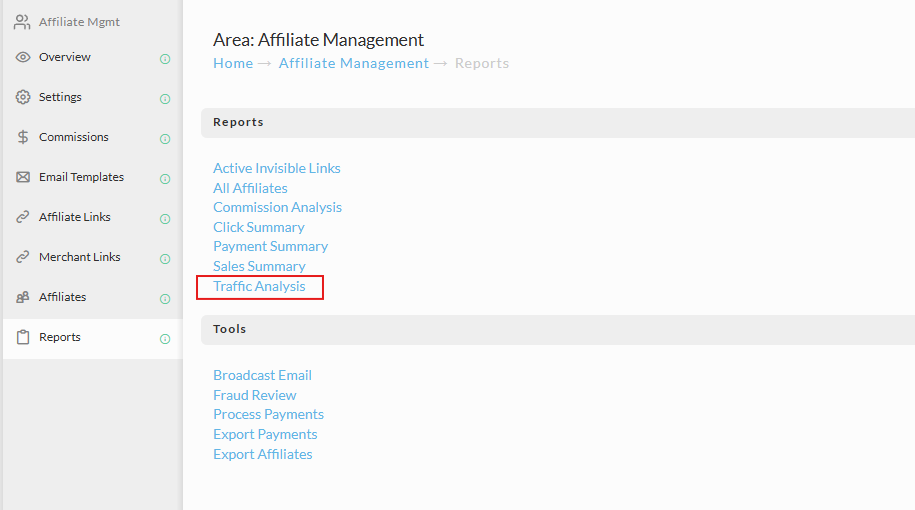The width and height of the screenshot is (915, 510).
Task: Select Affiliates in the sidebar
Action: [62, 297]
